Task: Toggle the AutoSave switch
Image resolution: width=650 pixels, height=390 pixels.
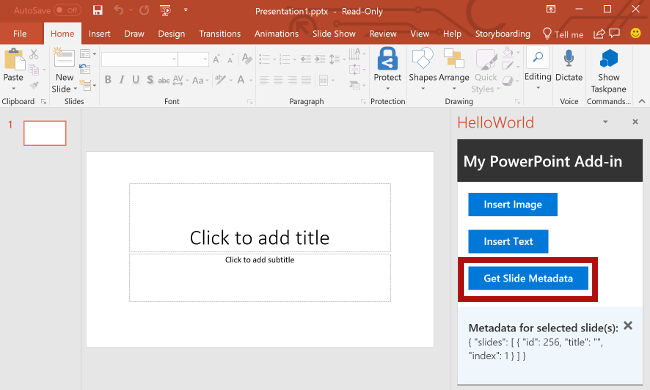Action: click(67, 10)
